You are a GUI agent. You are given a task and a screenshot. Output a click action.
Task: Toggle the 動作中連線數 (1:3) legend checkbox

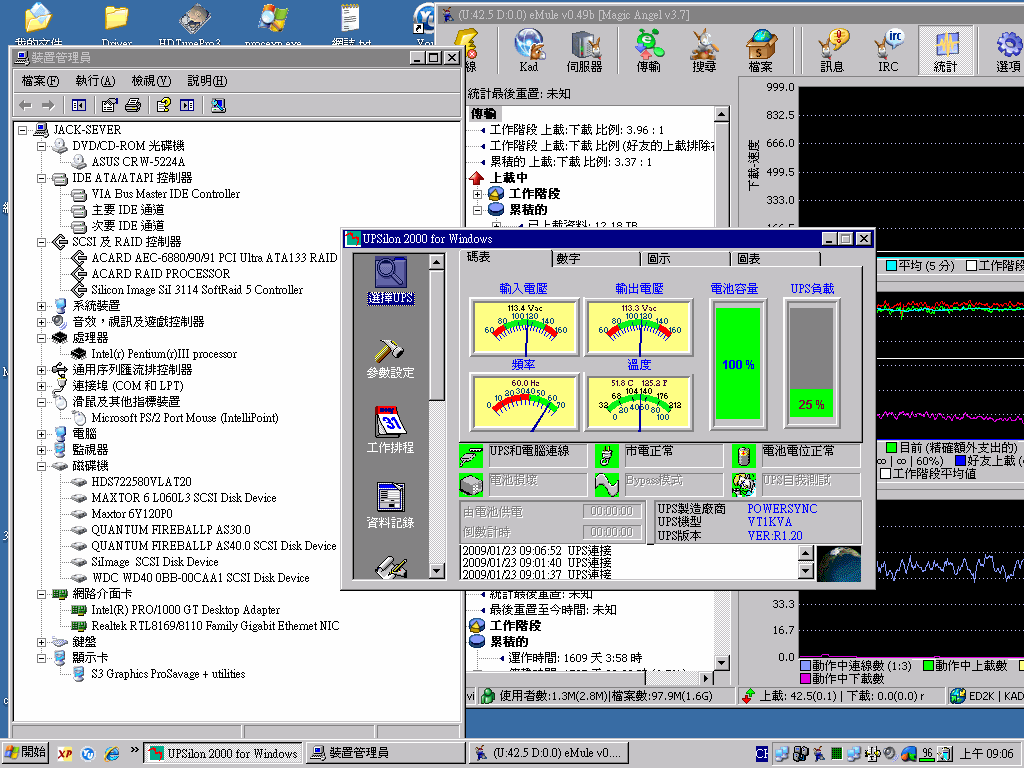tap(806, 666)
